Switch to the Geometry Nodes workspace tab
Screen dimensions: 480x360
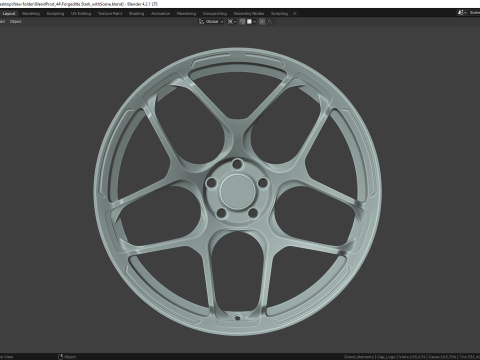[249, 14]
